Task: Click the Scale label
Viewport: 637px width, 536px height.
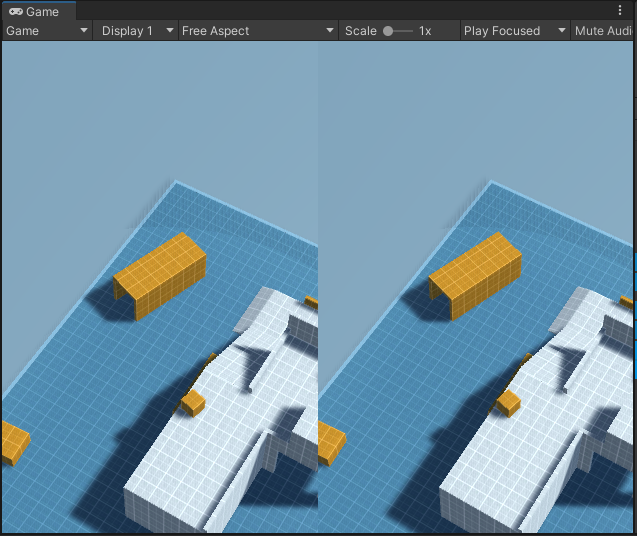Action: (x=361, y=31)
